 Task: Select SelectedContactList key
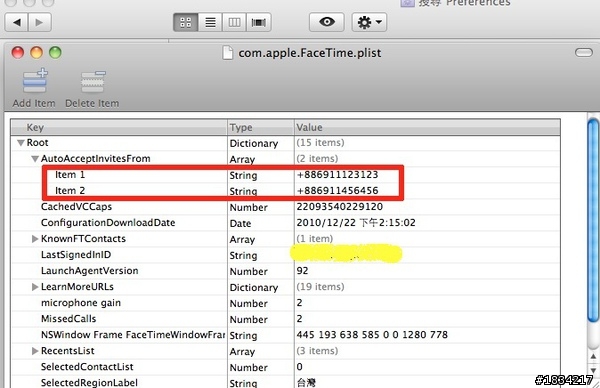pos(87,367)
